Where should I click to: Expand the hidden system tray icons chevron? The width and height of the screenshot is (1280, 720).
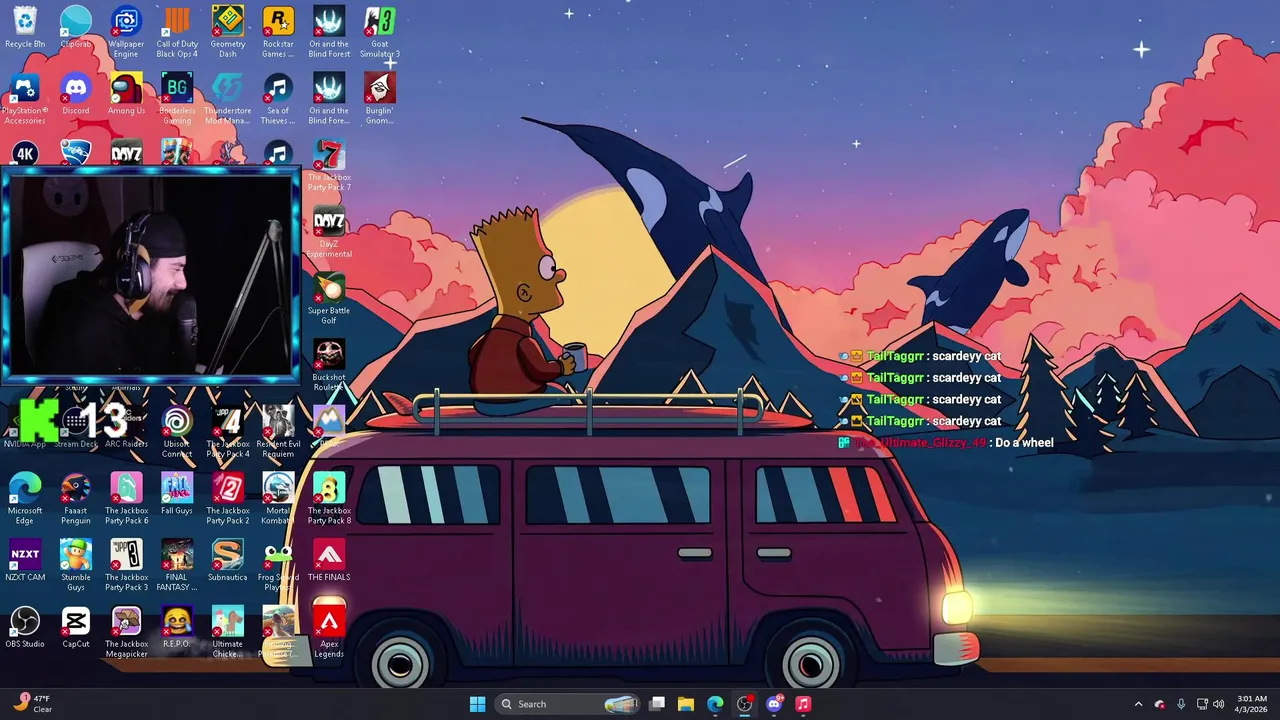(1138, 704)
